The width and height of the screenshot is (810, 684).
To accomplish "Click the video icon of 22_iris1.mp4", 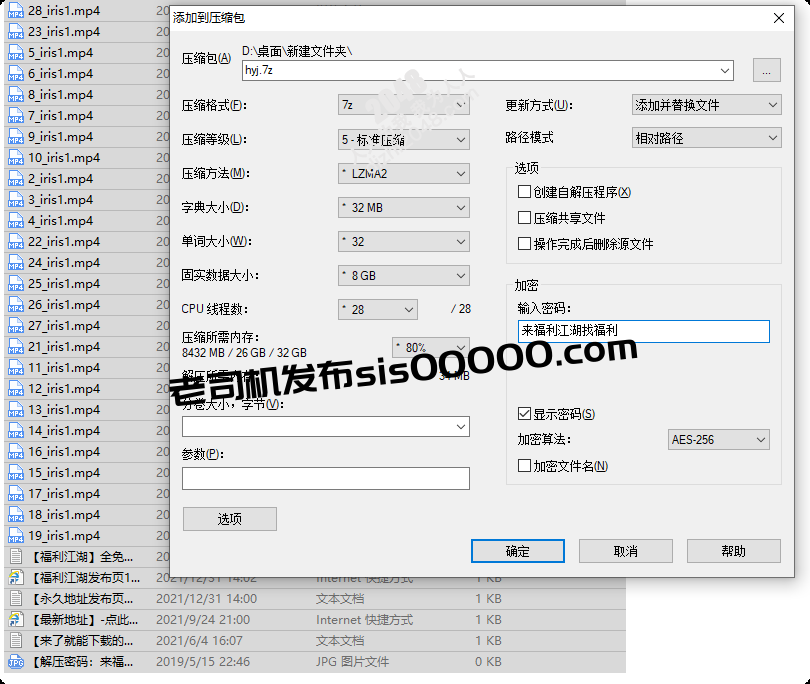I will [14, 241].
